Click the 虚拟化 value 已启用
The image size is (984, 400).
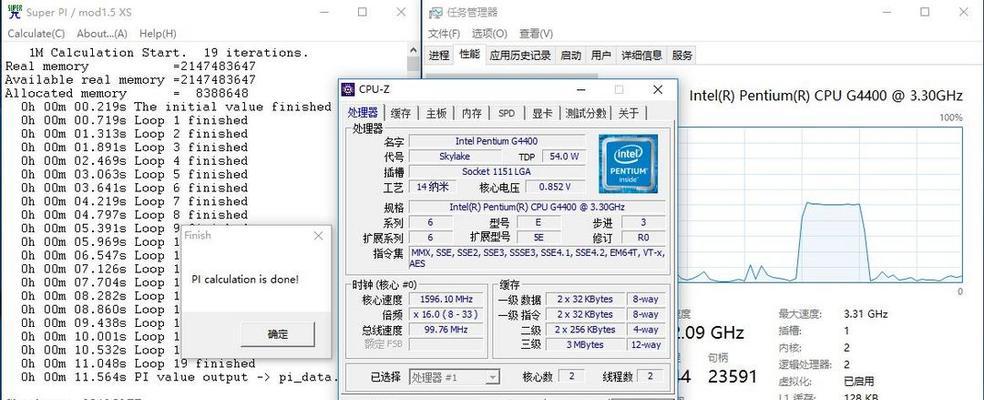[859, 381]
